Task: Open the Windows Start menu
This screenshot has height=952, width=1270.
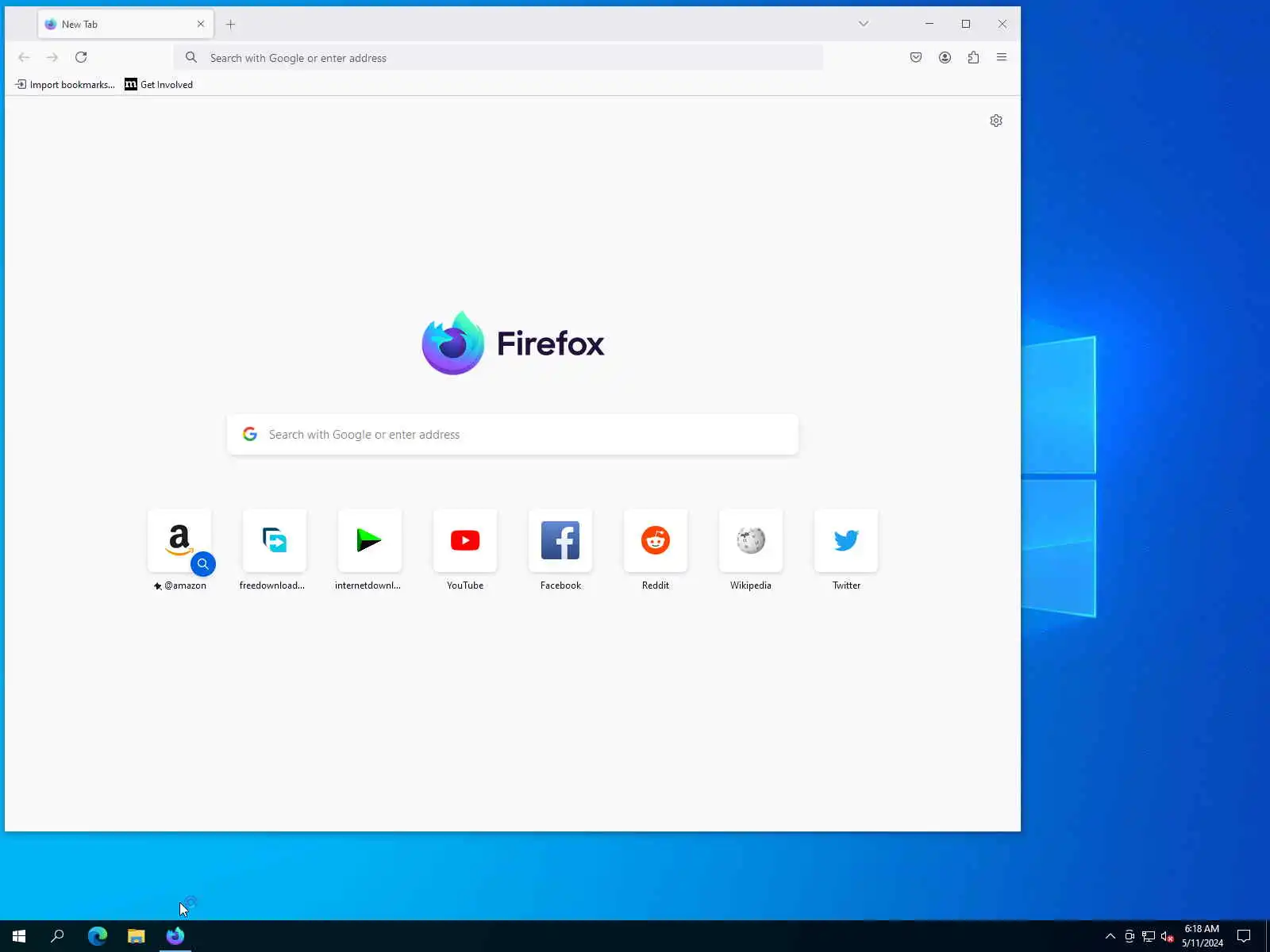Action: click(19, 936)
